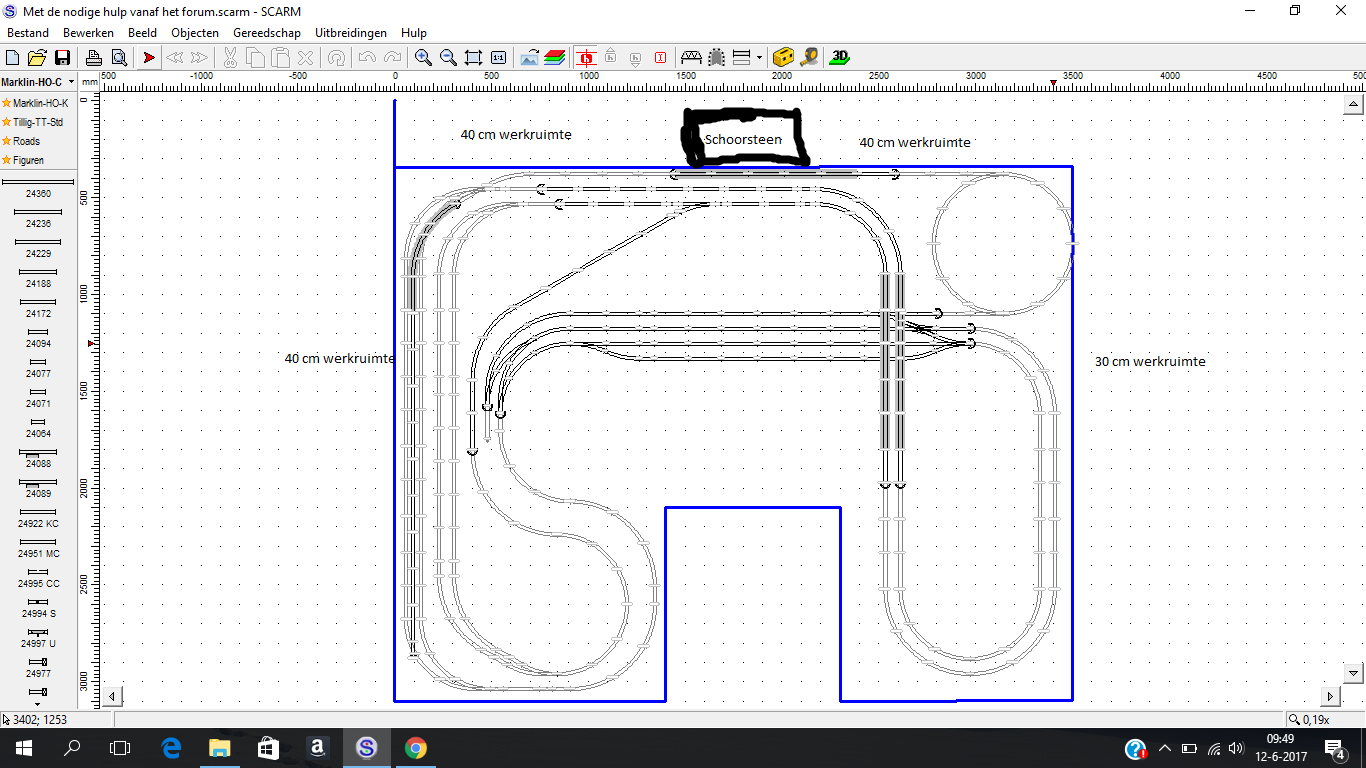Viewport: 1366px width, 768px height.
Task: Click the Copy icon
Action: coord(255,58)
